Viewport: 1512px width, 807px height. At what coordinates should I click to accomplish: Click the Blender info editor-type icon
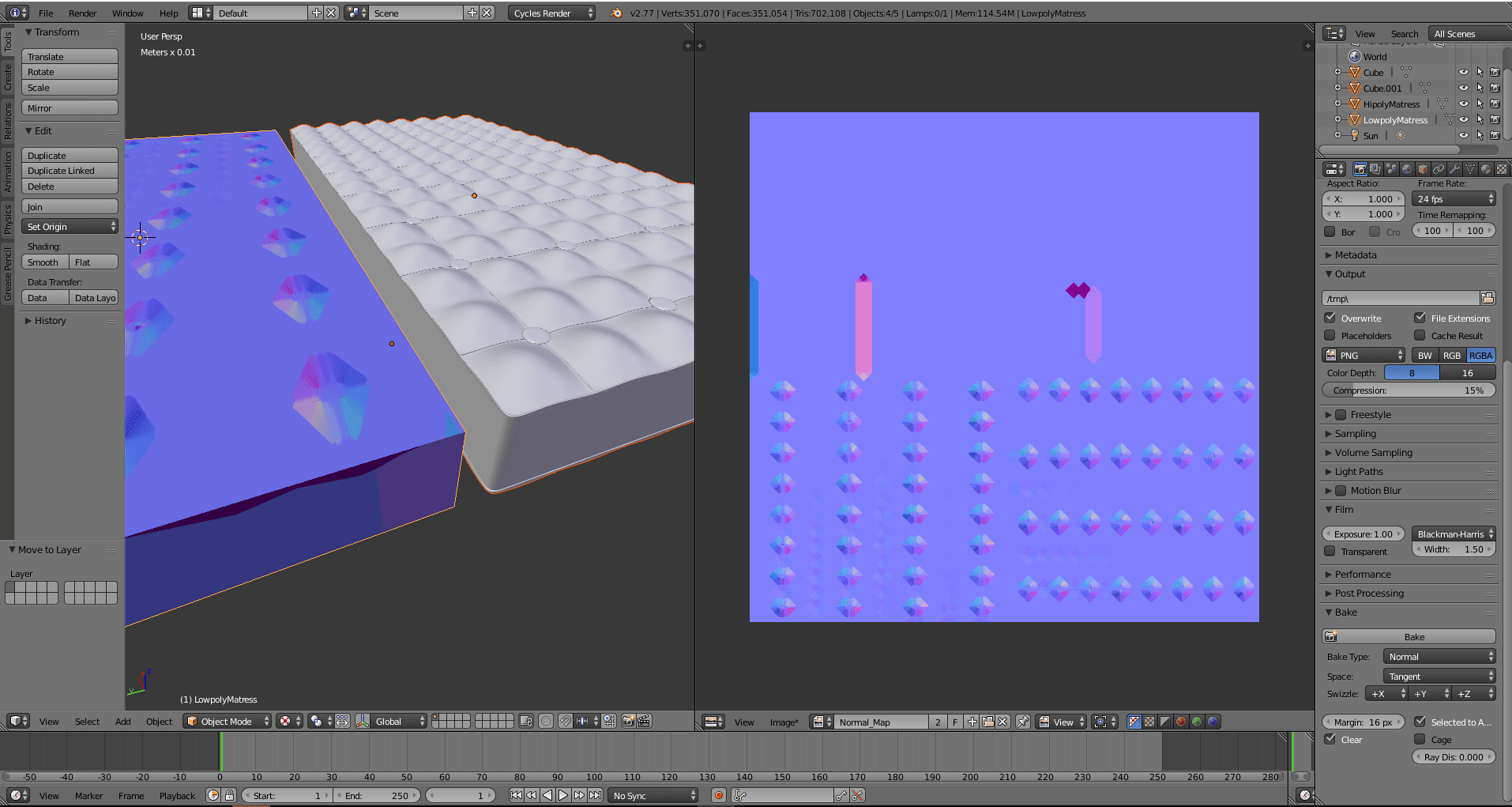[x=17, y=13]
